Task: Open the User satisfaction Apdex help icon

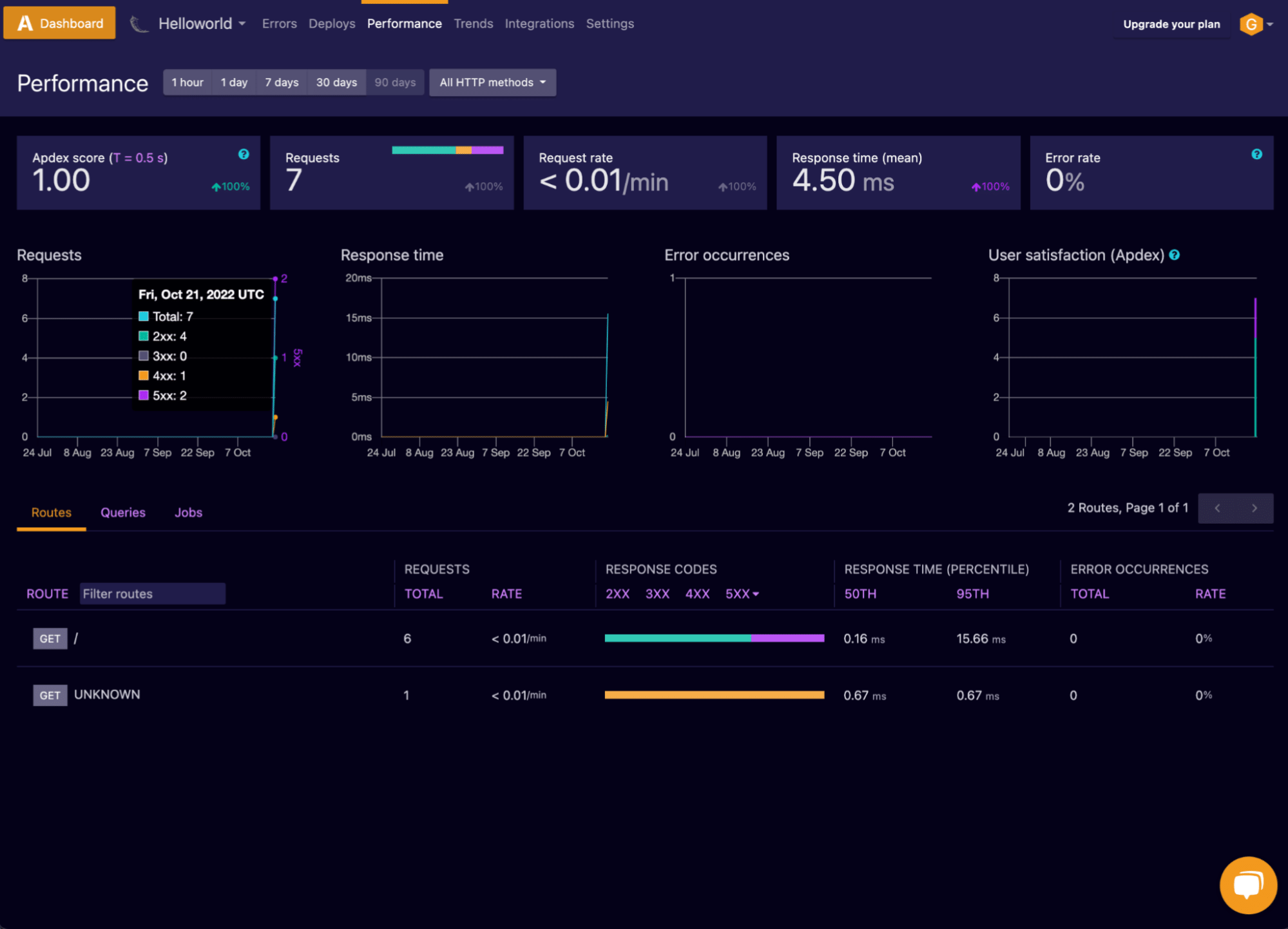Action: pos(1175,255)
